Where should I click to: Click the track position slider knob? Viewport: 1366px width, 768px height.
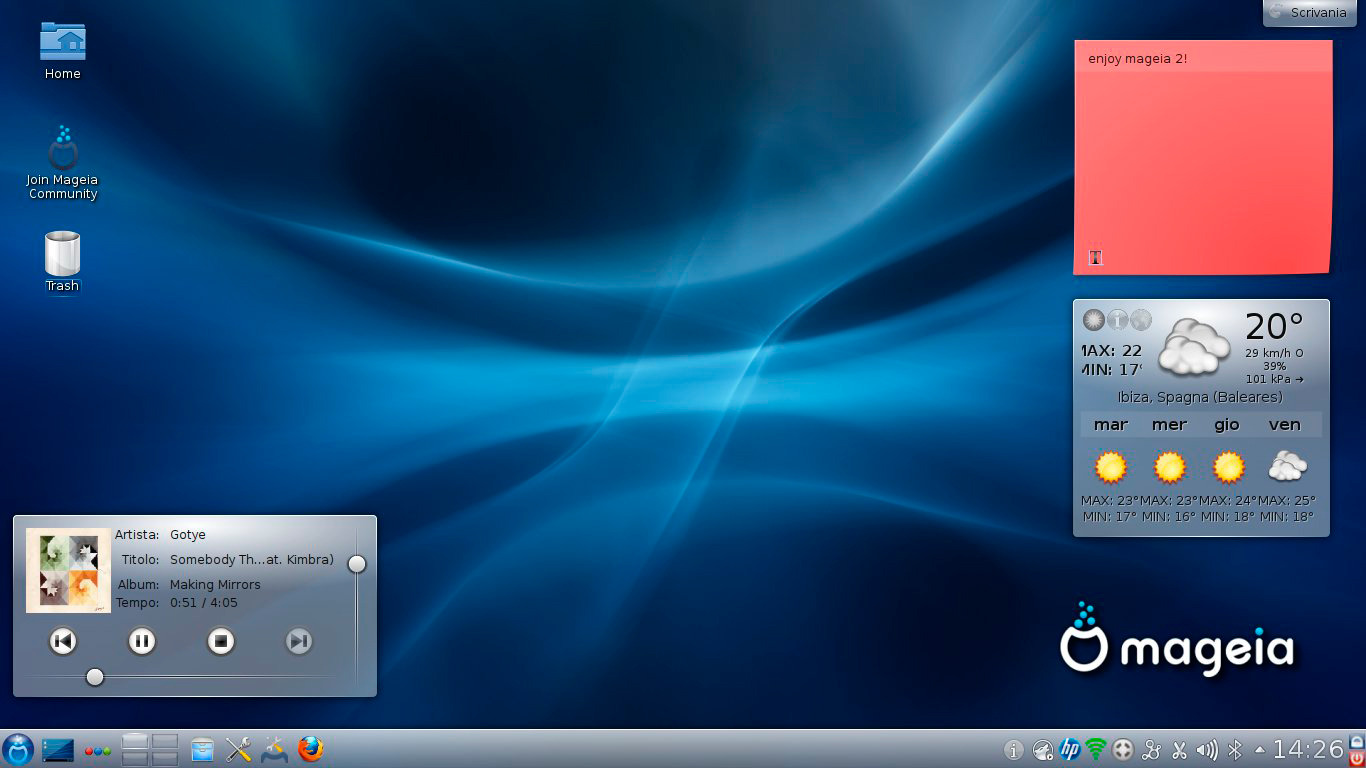[x=95, y=677]
